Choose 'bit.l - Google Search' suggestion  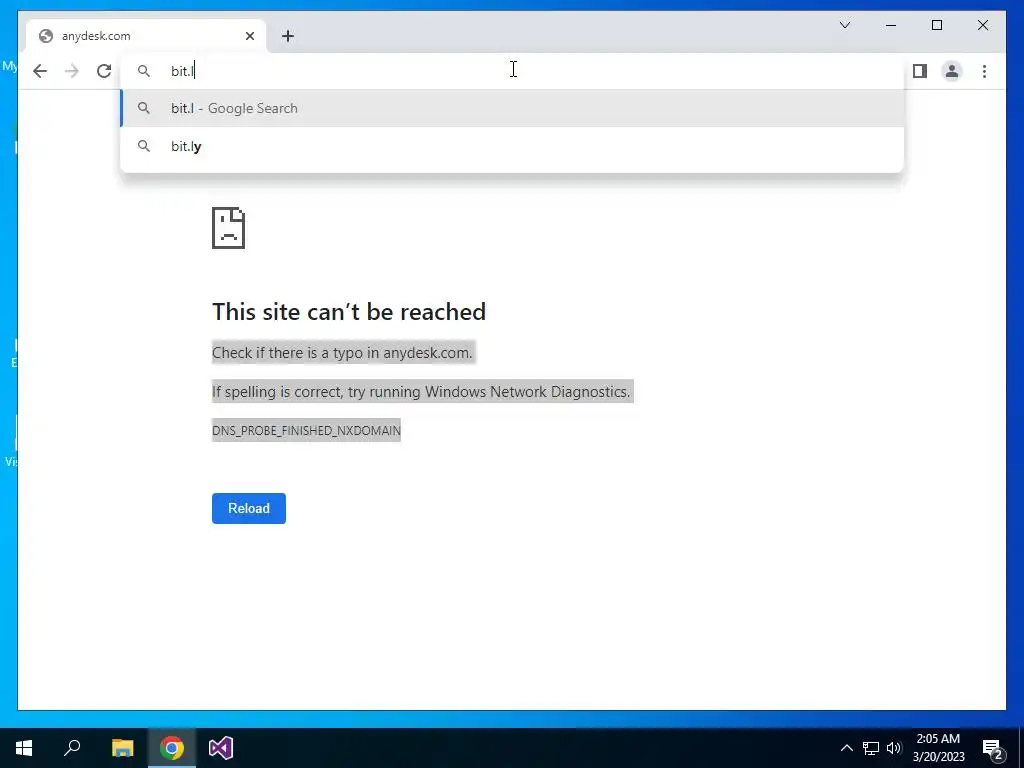[513, 108]
